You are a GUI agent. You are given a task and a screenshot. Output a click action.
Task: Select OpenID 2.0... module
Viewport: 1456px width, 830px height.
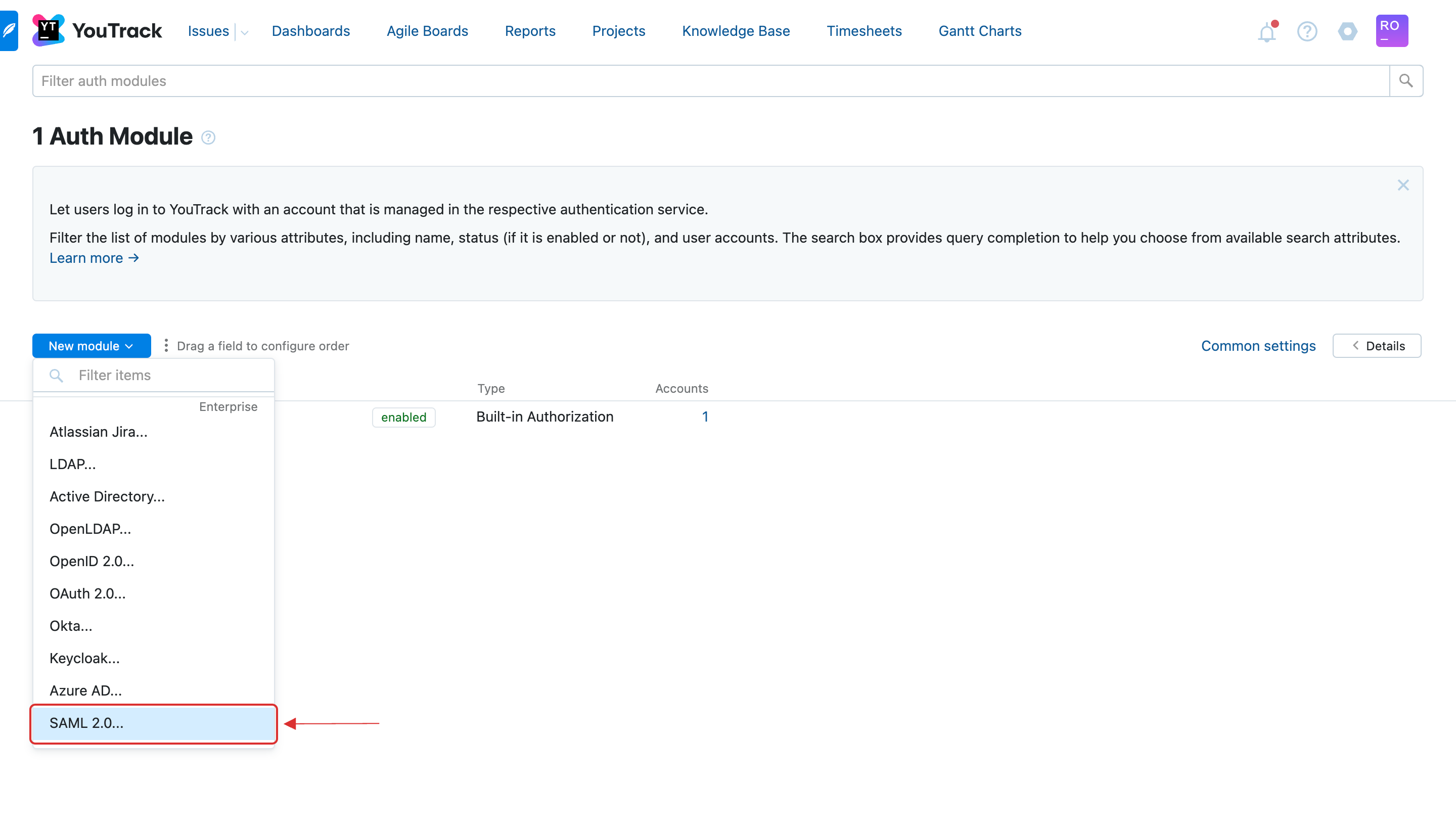pos(154,561)
